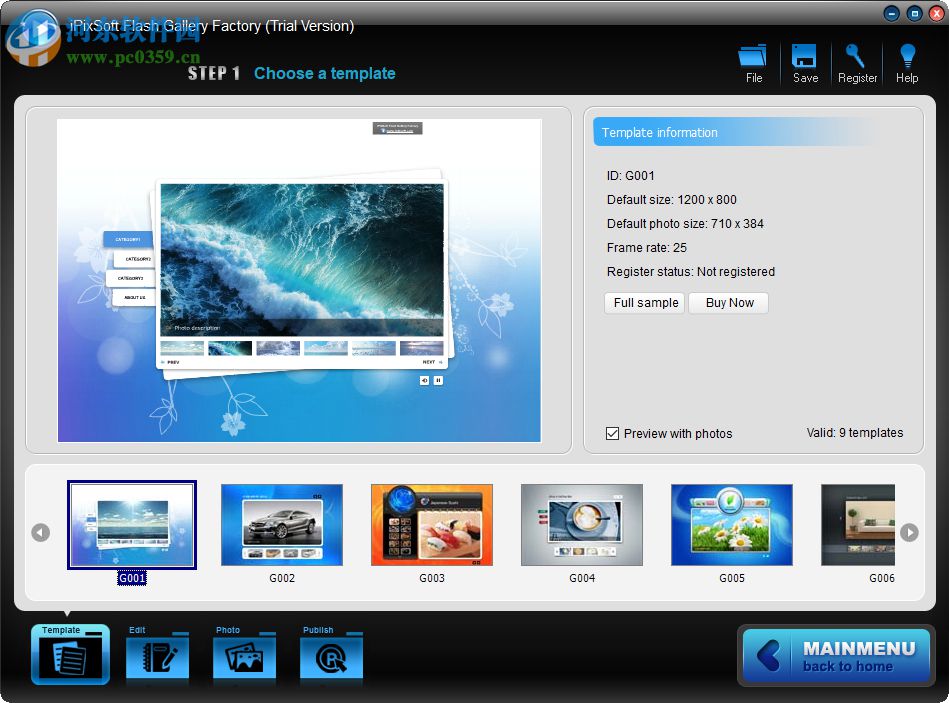Select the G002 car template thumbnail
This screenshot has width=949, height=703.
[281, 524]
